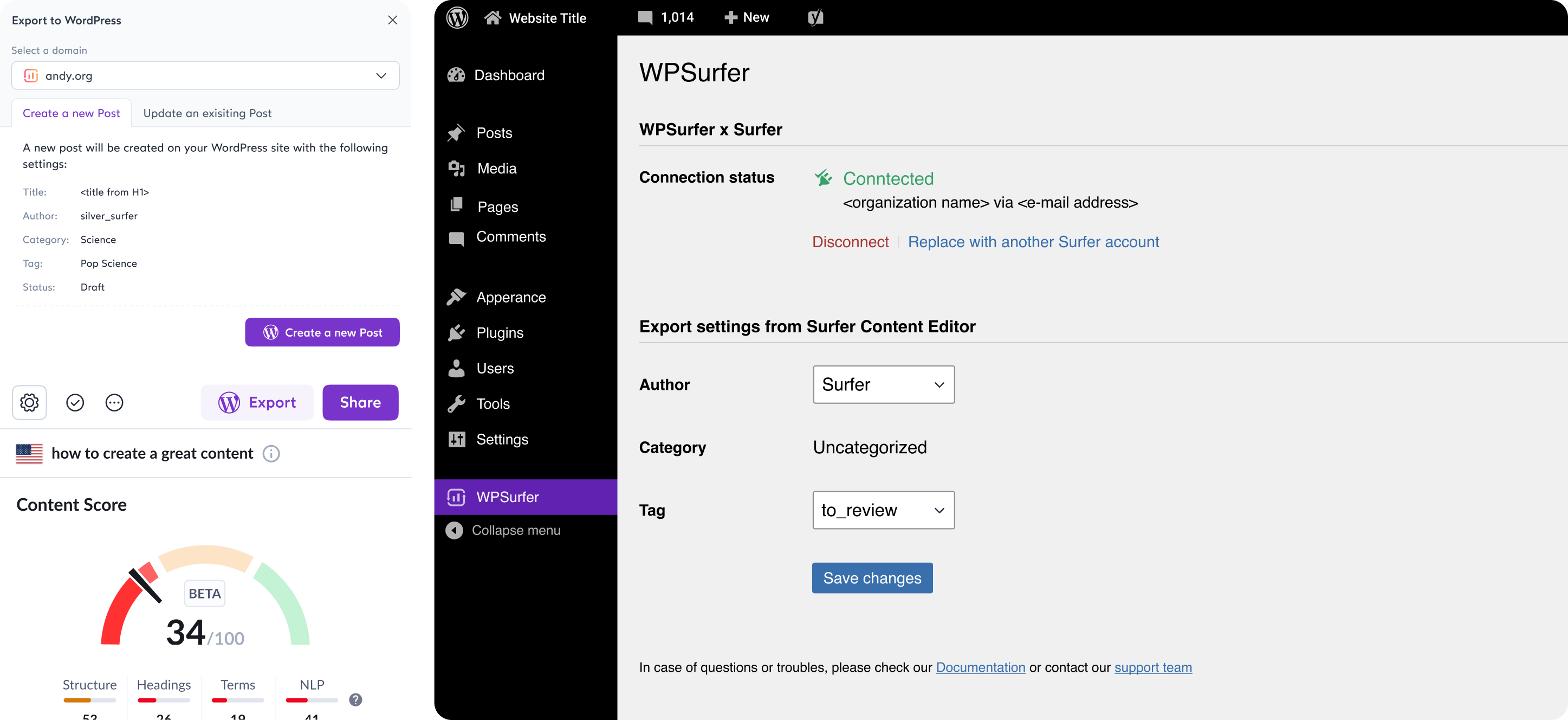Click Website Title in admin bar
The width and height of the screenshot is (1568, 720).
pyautogui.click(x=547, y=18)
